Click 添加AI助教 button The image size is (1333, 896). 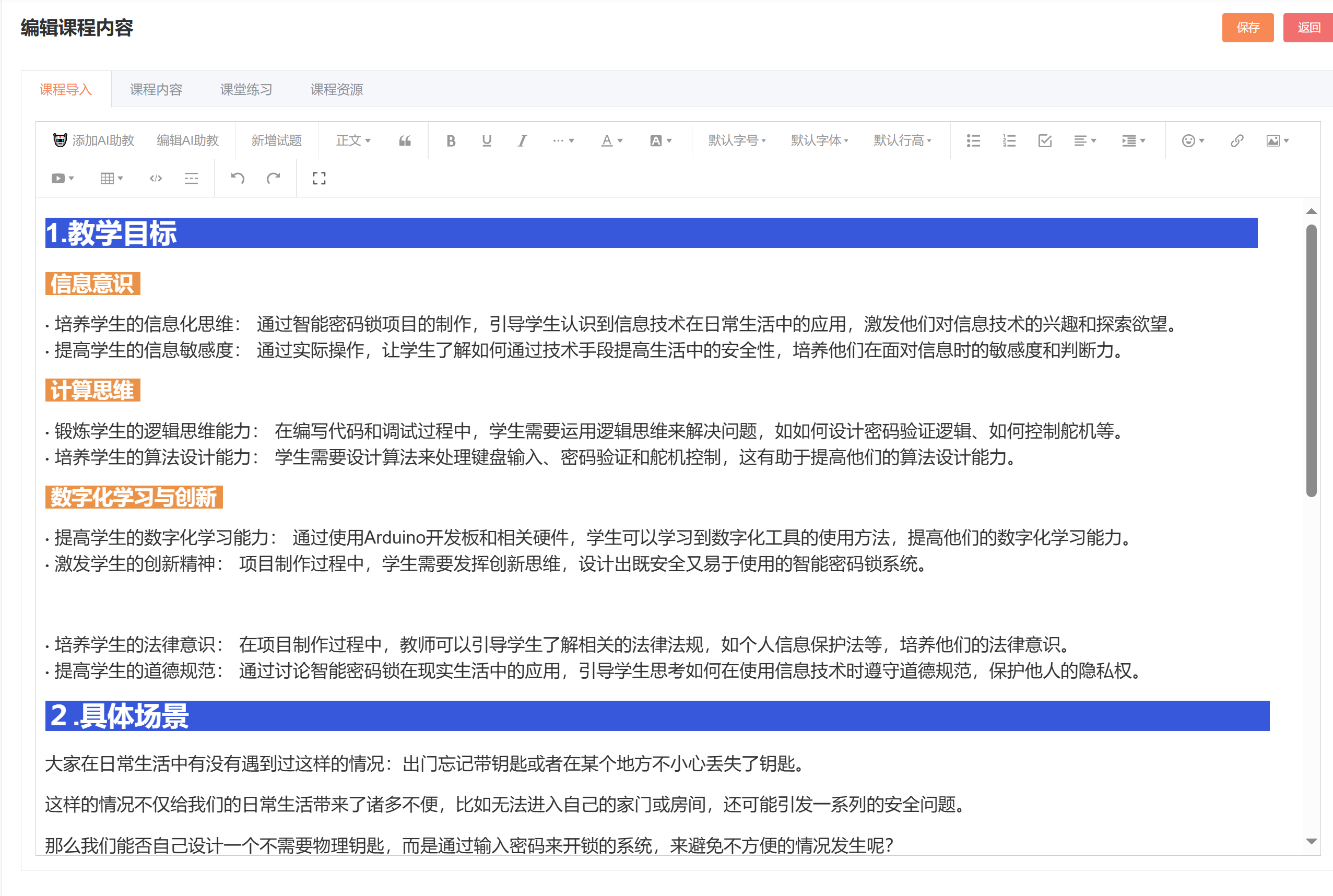click(95, 140)
